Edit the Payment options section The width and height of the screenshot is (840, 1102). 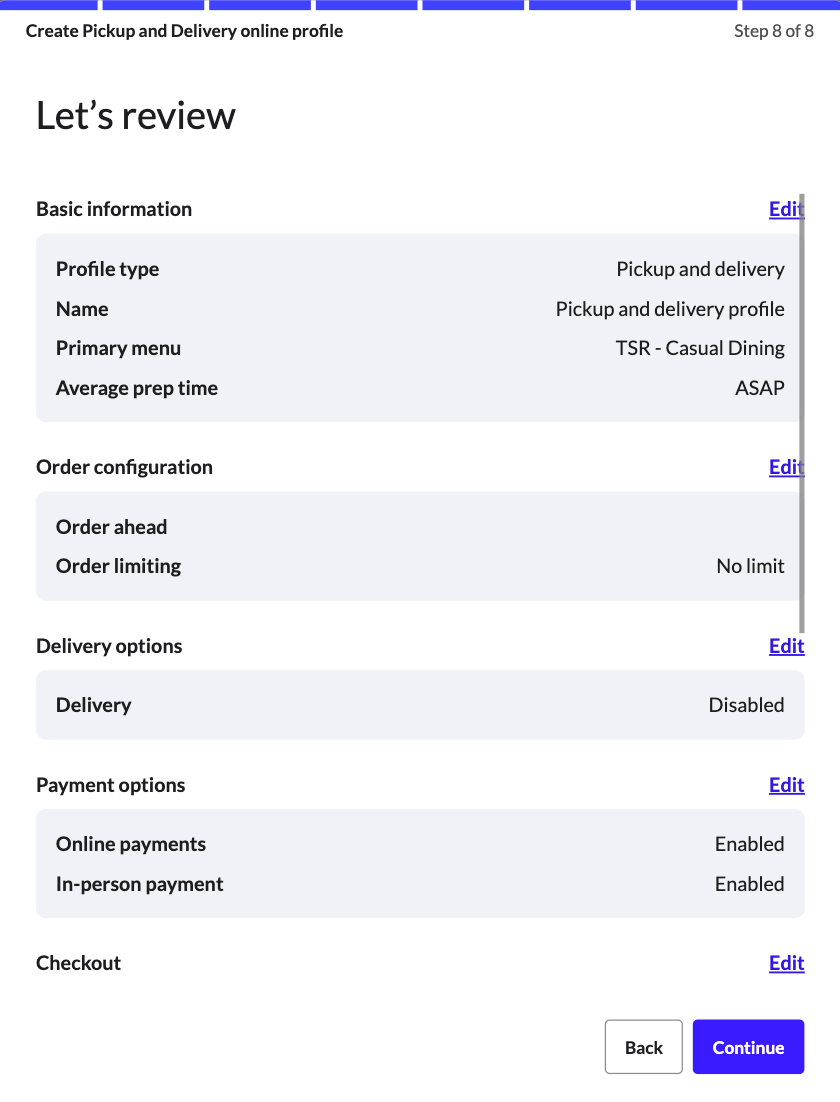pos(786,785)
